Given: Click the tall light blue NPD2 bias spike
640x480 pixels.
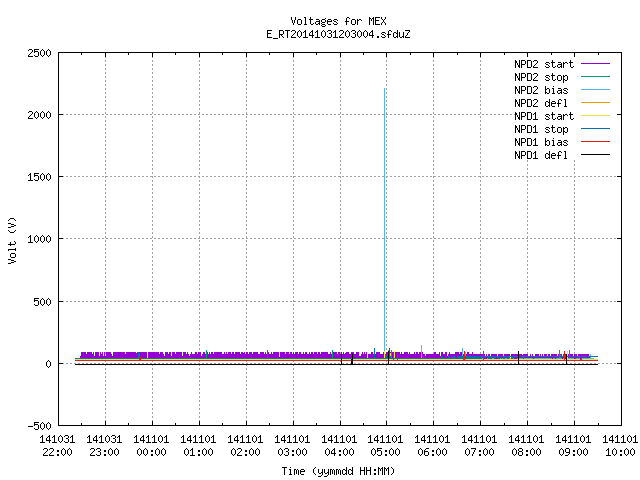Looking at the screenshot, I should pos(385,219).
